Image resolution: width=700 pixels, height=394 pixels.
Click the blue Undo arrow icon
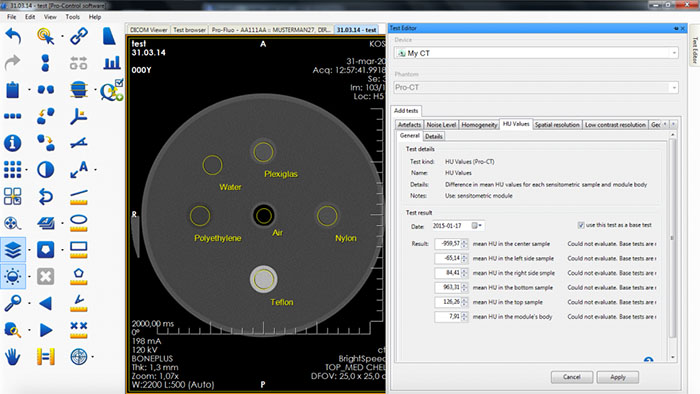[13, 36]
